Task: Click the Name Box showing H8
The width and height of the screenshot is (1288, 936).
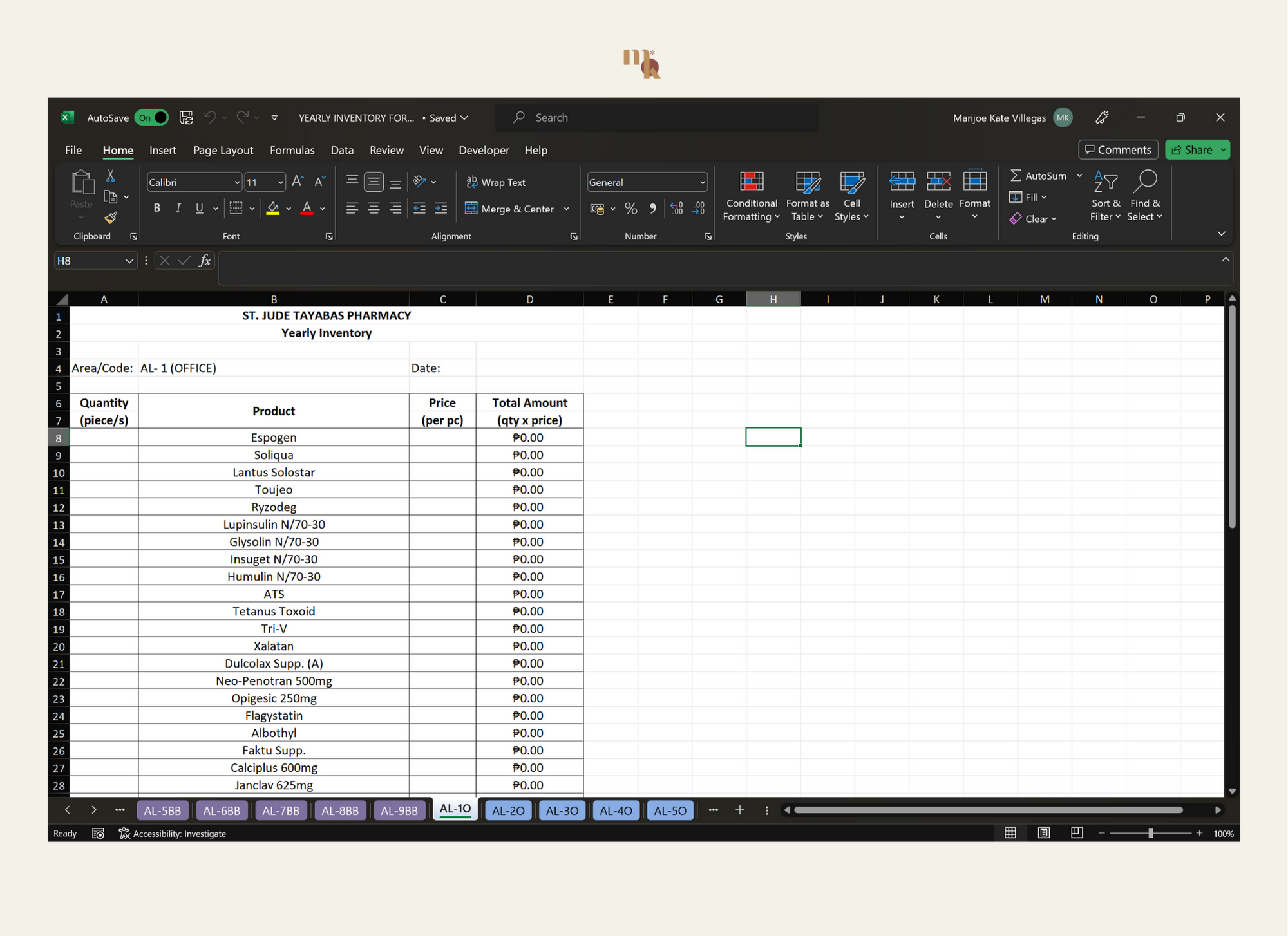Action: coord(95,261)
